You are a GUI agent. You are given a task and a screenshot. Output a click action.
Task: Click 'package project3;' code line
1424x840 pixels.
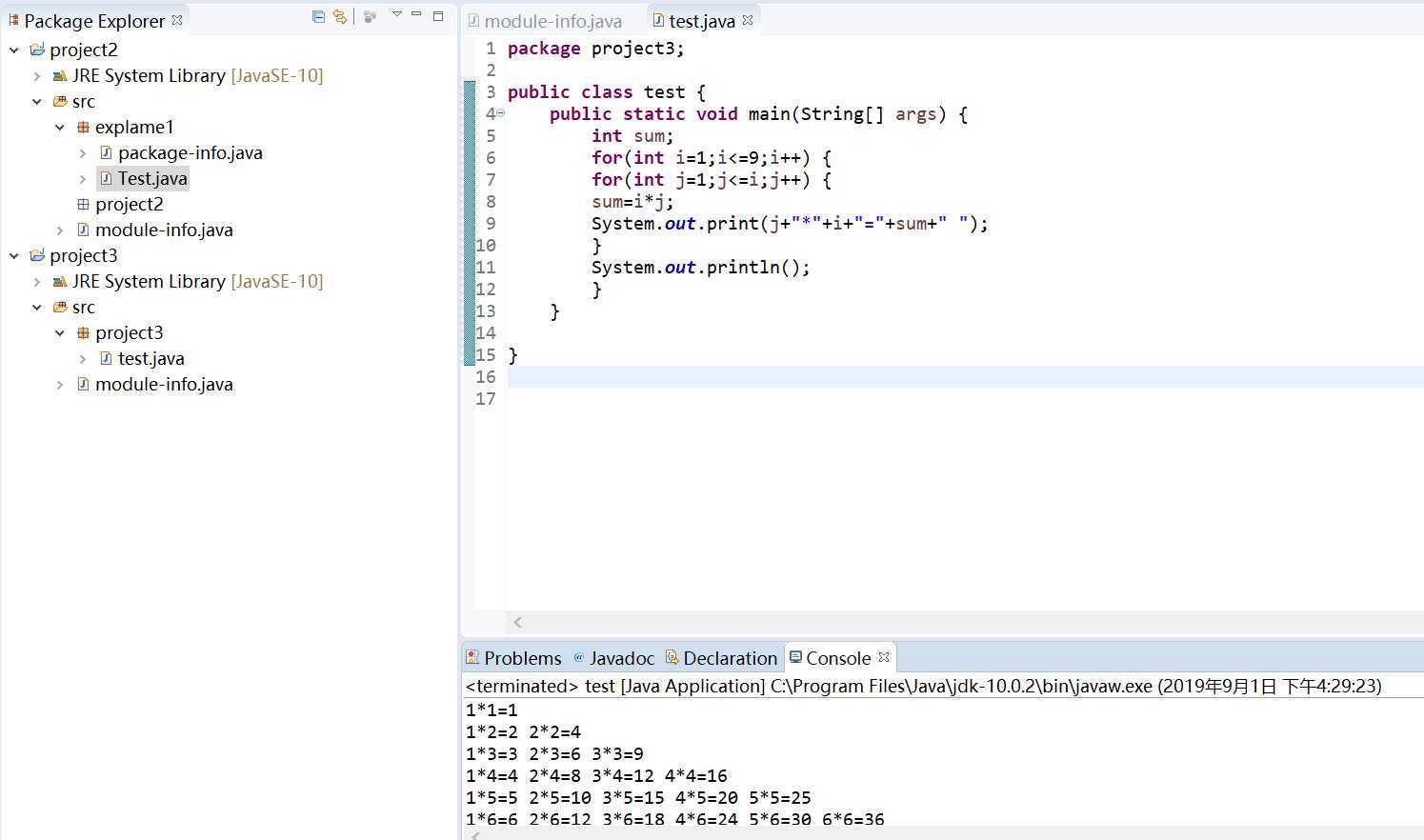pyautogui.click(x=595, y=49)
